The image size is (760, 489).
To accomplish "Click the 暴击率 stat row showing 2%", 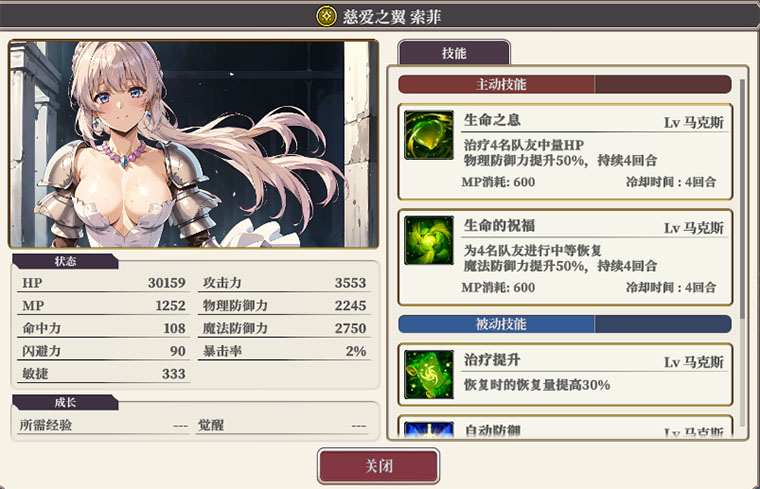I will click(284, 351).
